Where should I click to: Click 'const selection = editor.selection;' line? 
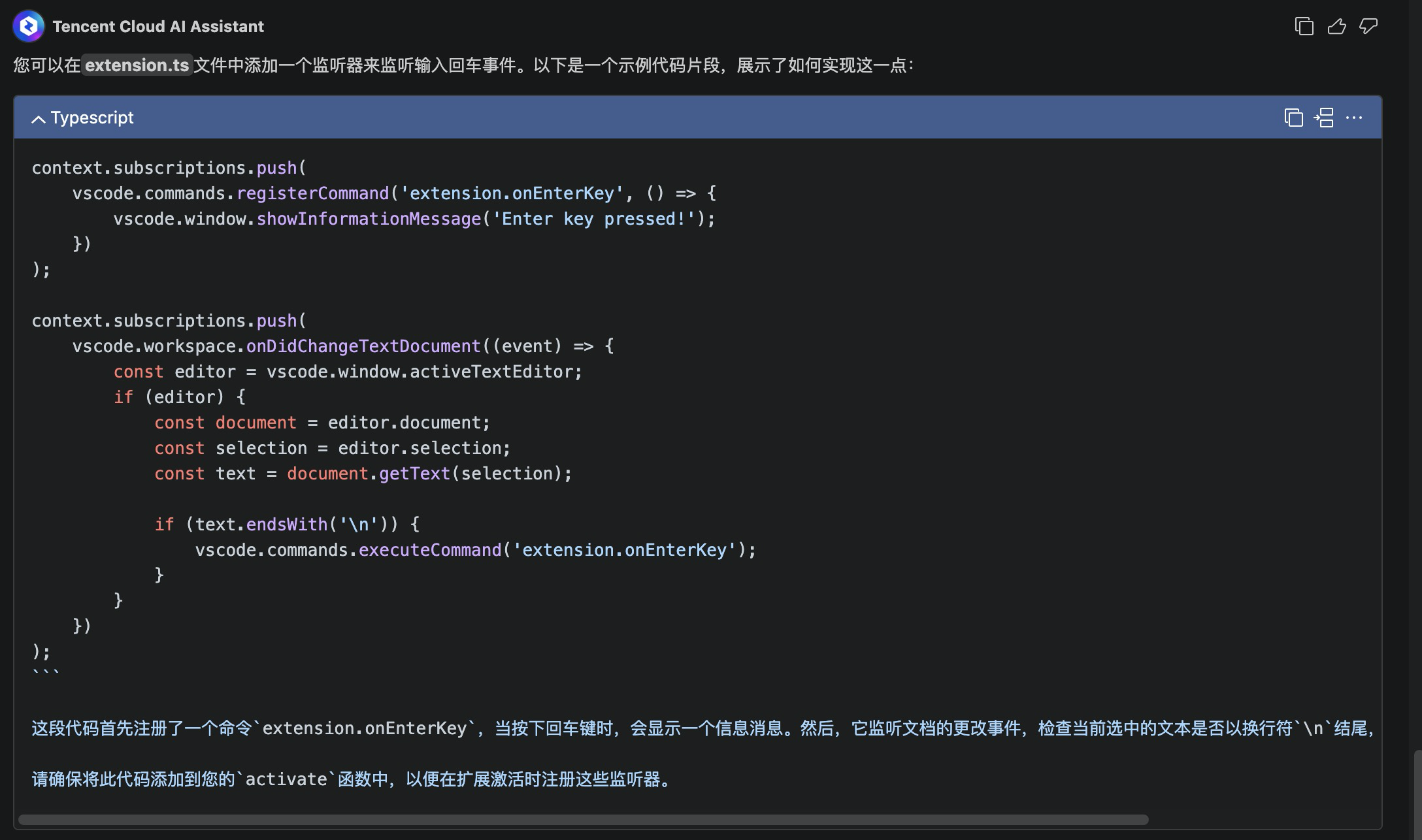coord(332,448)
